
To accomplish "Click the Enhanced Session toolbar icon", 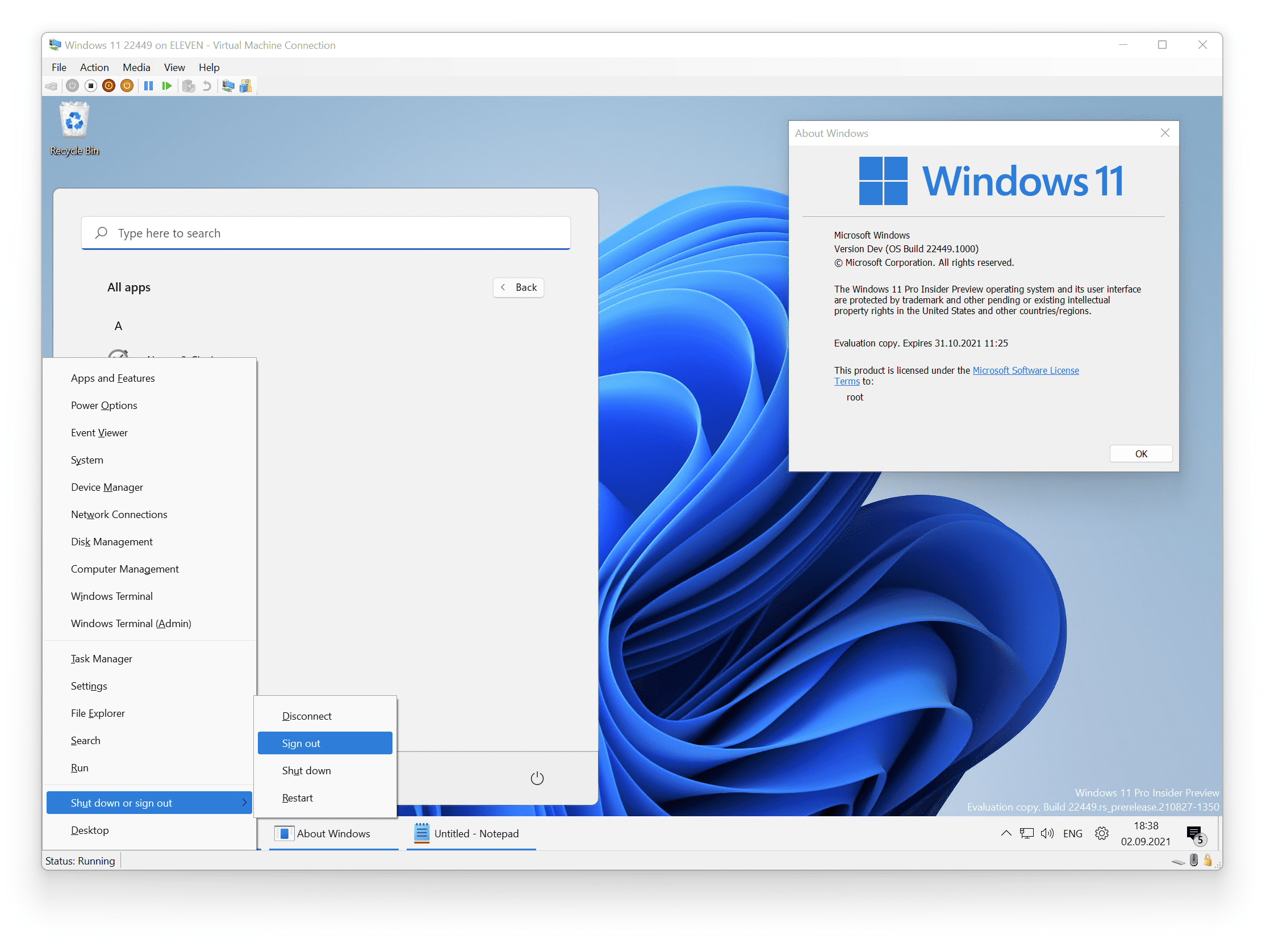I will [x=228, y=86].
